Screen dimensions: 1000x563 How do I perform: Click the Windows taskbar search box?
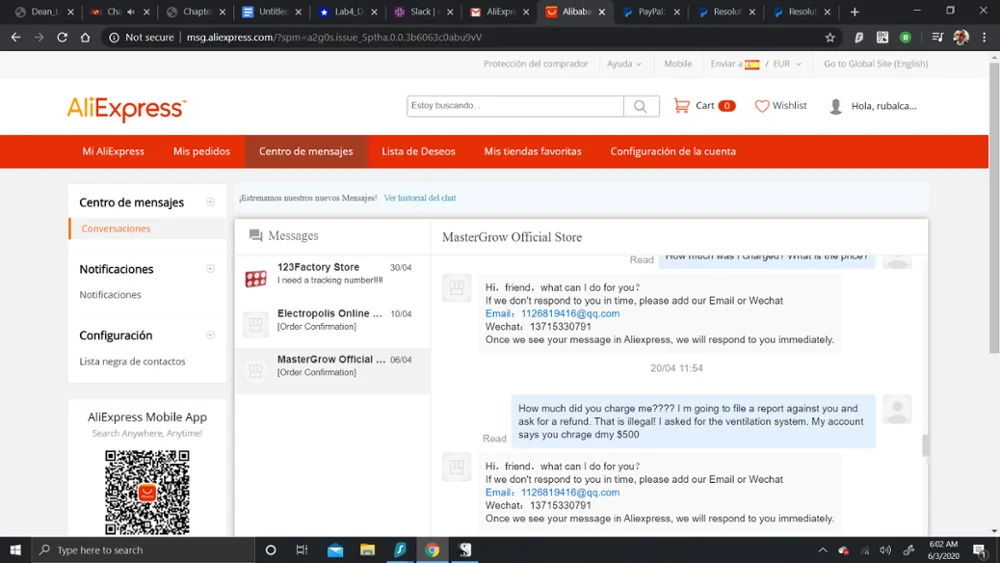point(142,550)
